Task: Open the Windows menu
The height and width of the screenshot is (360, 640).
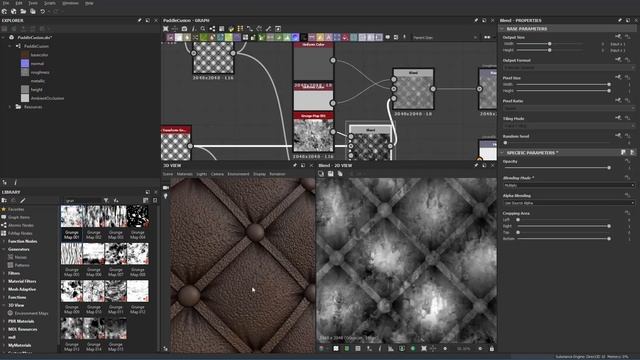Action: [x=70, y=3]
